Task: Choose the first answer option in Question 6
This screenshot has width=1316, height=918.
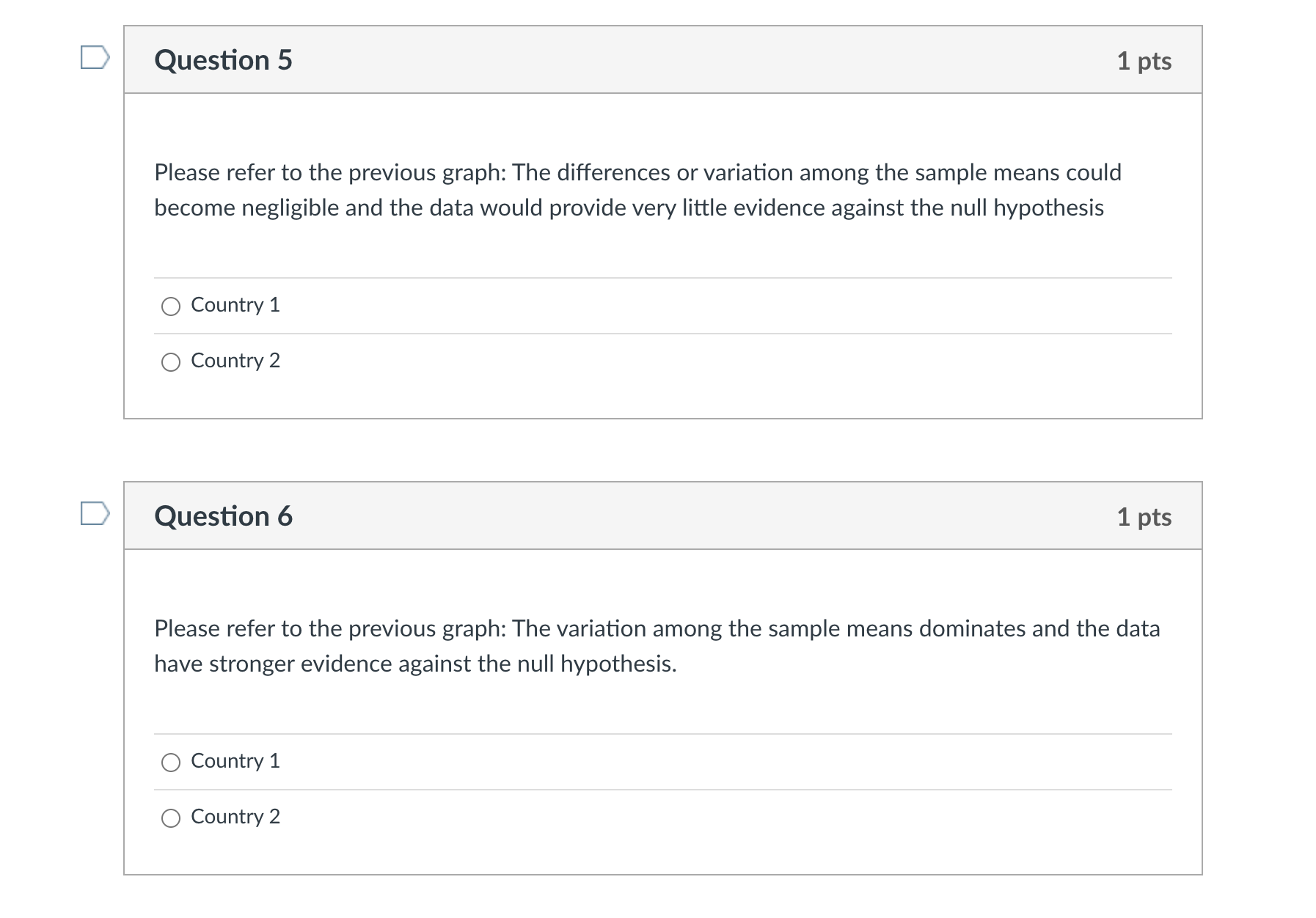Action: 171,762
